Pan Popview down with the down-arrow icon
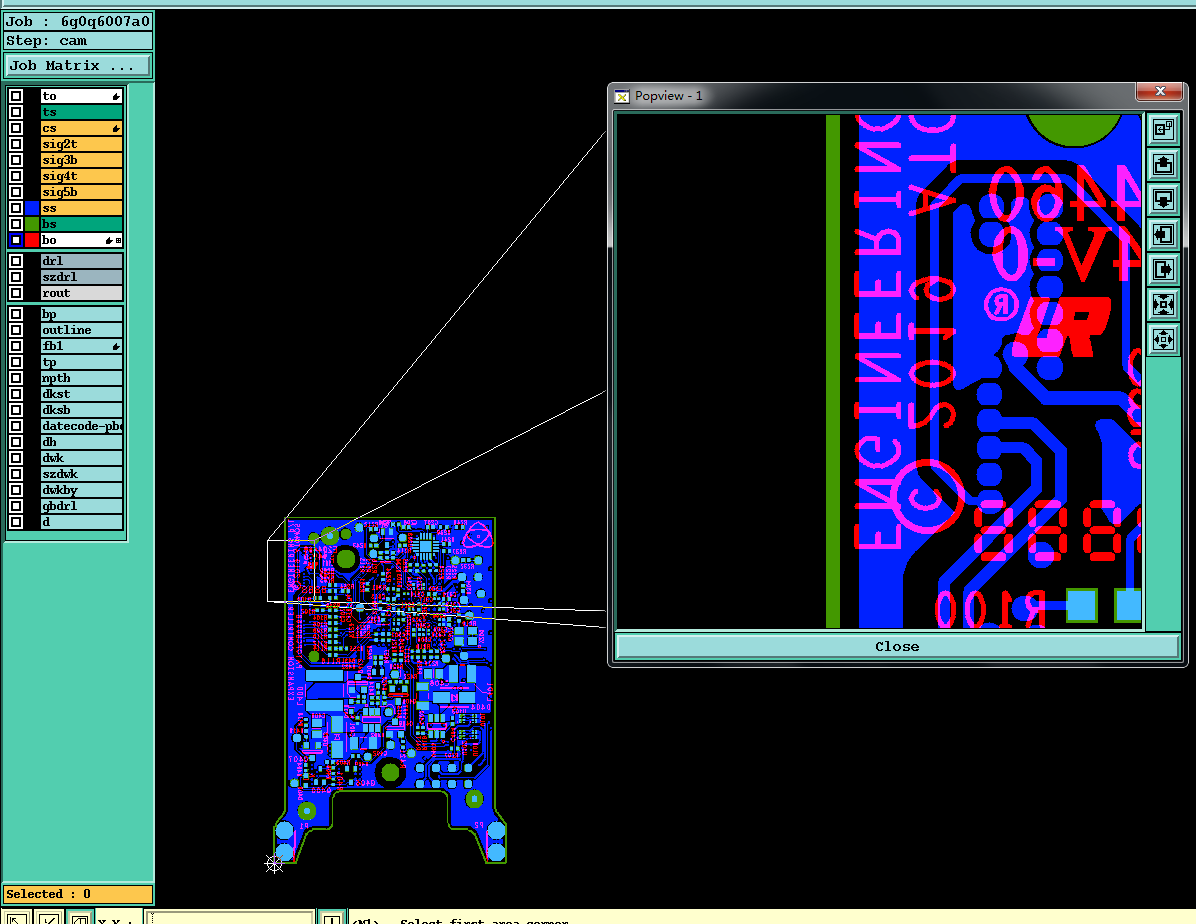 [1163, 199]
